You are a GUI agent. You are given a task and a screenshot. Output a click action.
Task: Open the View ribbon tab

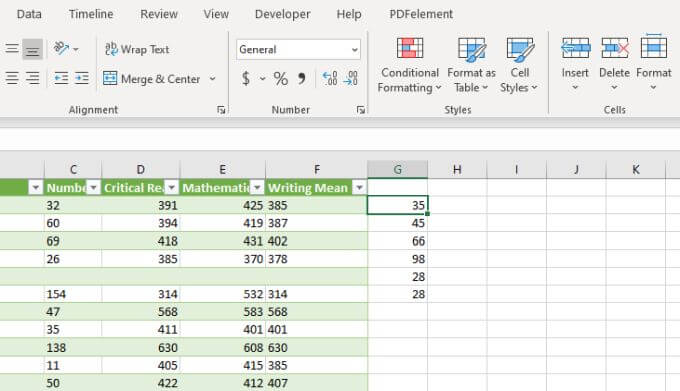[216, 14]
